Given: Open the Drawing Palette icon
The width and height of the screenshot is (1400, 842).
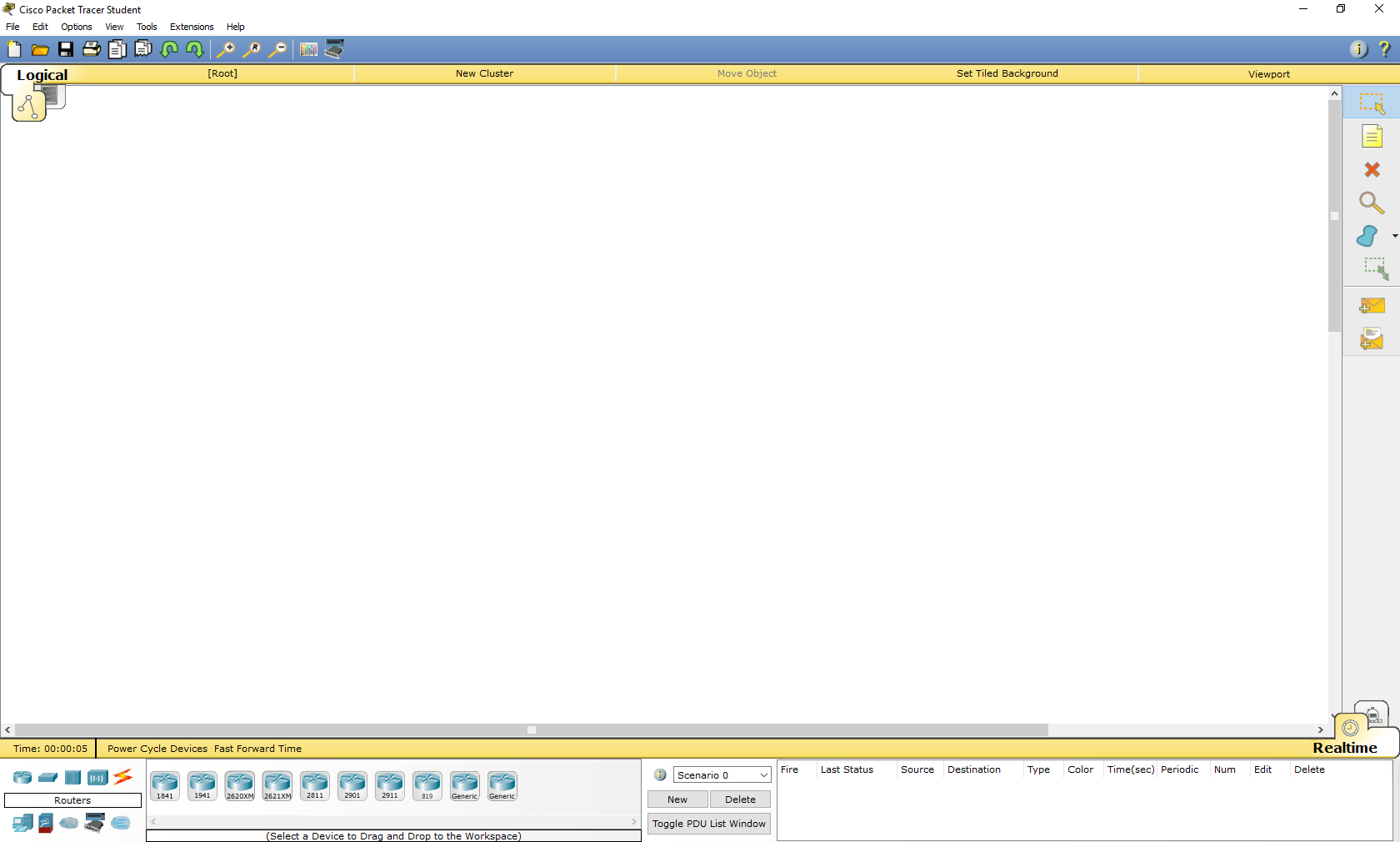Looking at the screenshot, I should coord(308,49).
